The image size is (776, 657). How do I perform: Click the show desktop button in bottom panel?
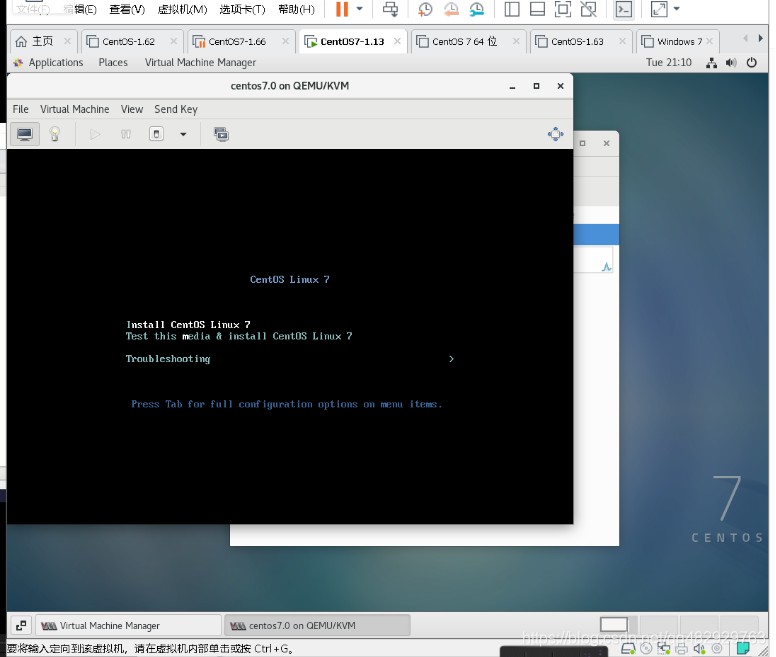[20, 626]
